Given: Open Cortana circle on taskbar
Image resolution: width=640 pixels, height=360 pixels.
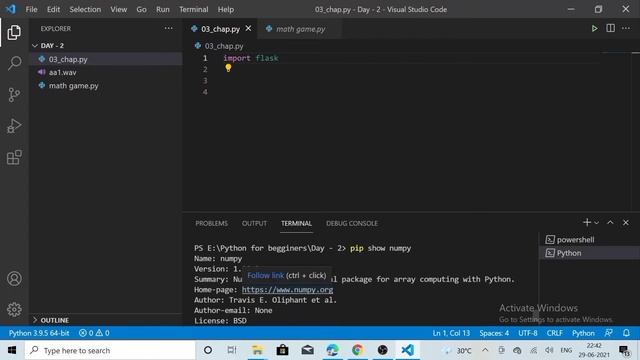Looking at the screenshot, I should coord(208,350).
